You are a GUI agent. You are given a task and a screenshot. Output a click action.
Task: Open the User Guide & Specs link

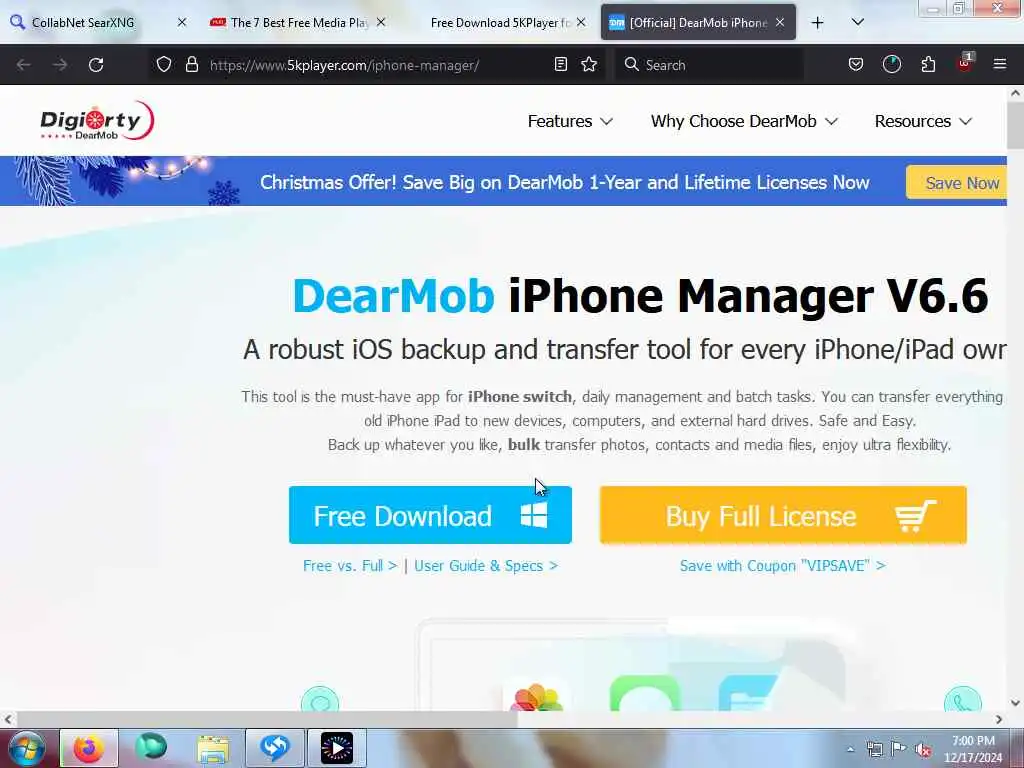tap(486, 566)
